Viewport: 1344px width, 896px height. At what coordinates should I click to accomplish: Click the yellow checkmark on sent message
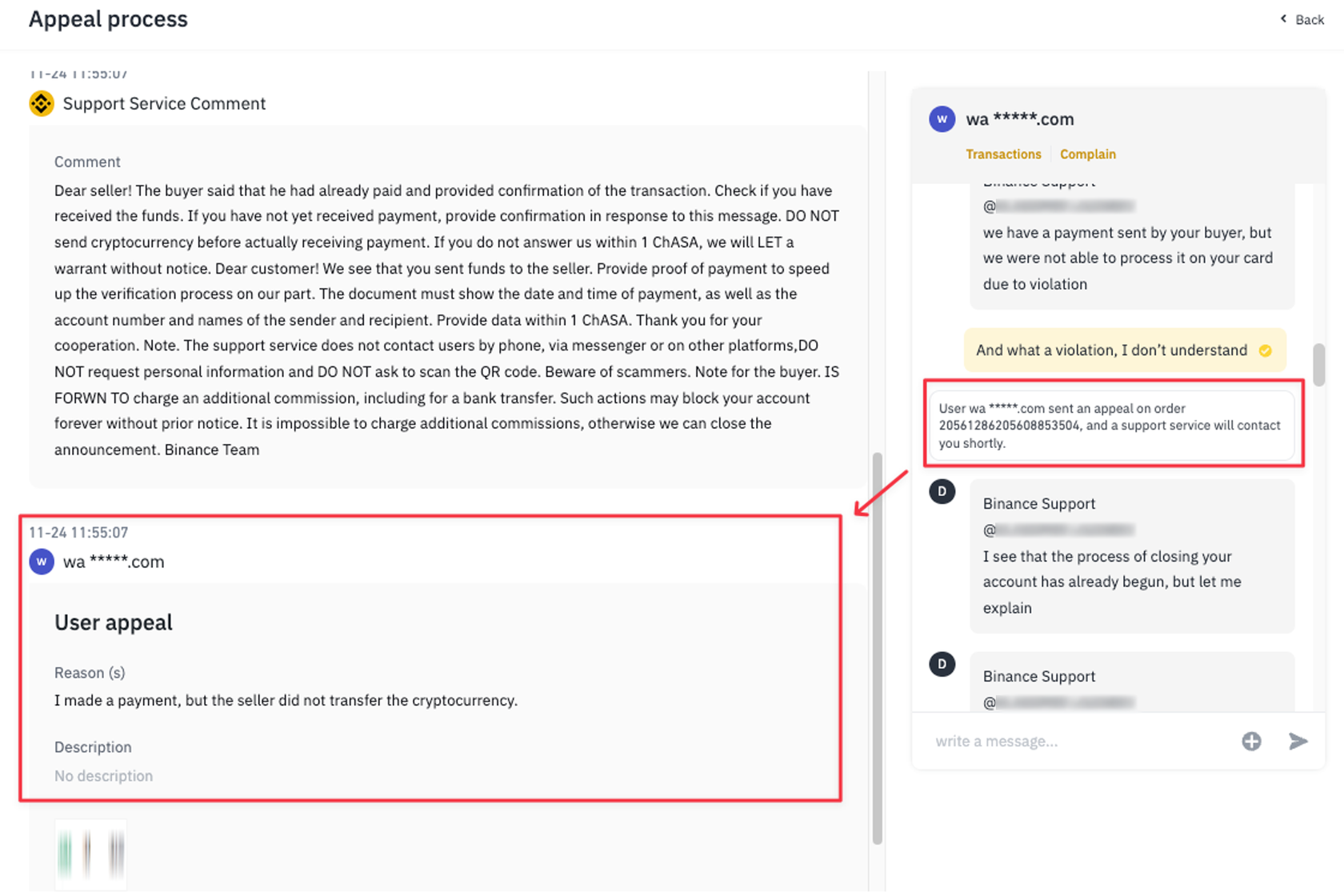coord(1265,350)
